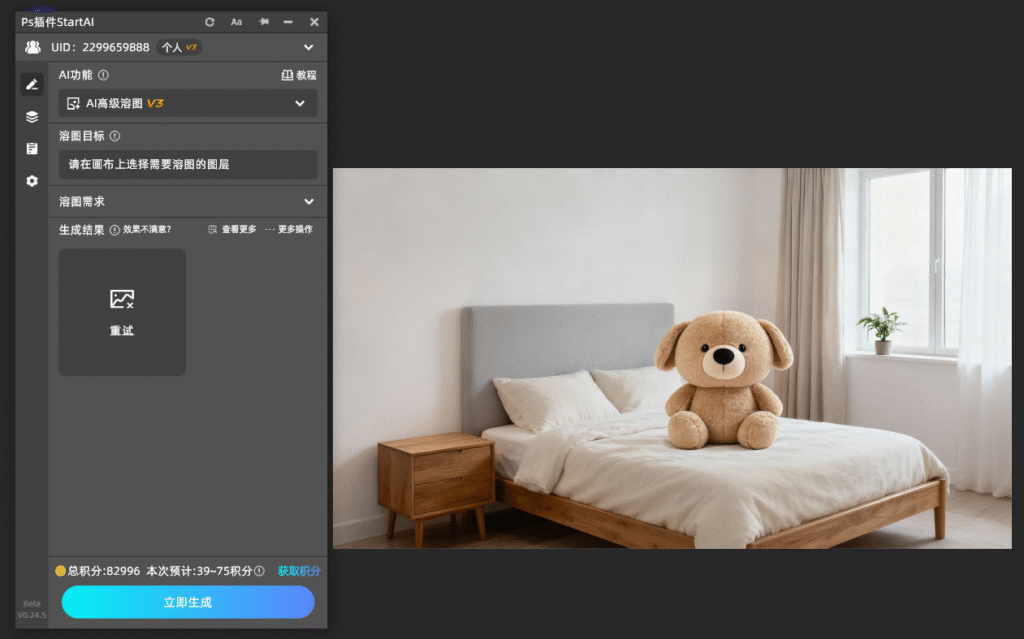The image size is (1024, 639).
Task: Click the info icon next to 本次预计 points
Action: tap(259, 571)
